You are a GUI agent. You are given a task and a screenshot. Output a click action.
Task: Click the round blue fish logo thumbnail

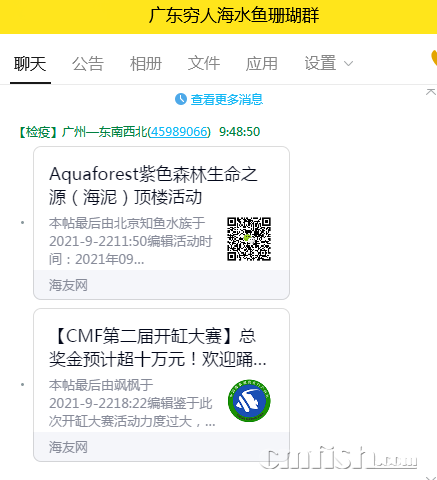click(249, 401)
